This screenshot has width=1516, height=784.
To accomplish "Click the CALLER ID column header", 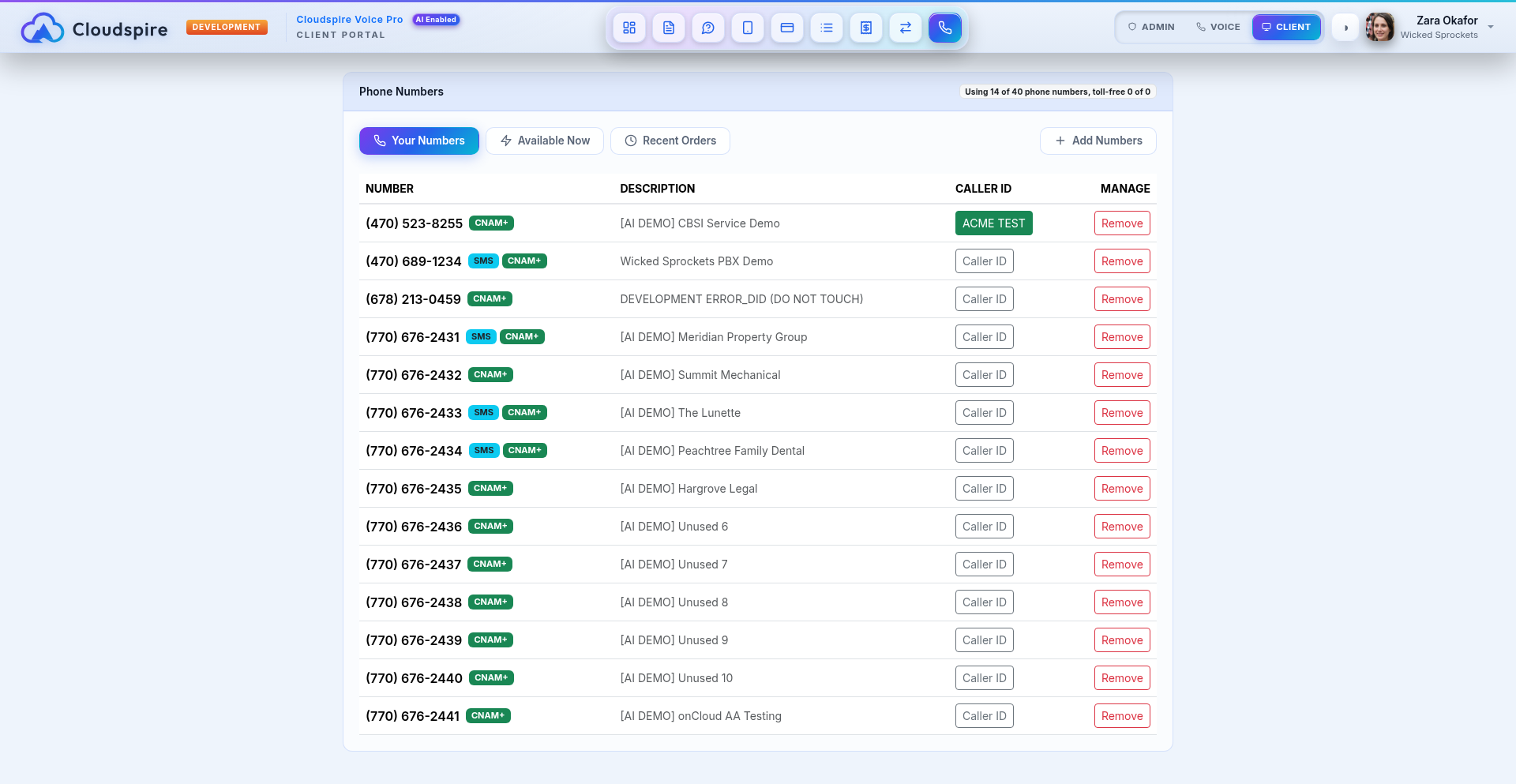I will pos(983,189).
